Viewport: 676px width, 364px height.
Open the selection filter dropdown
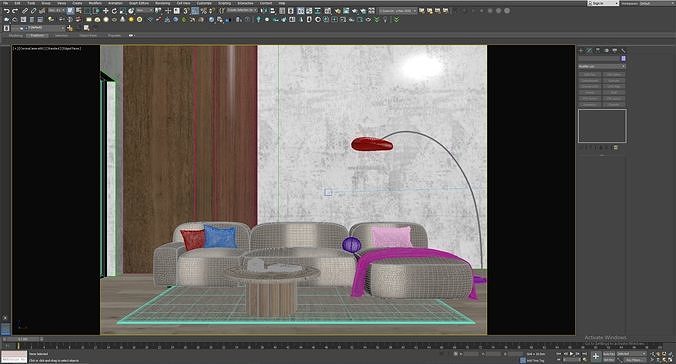(56, 10)
